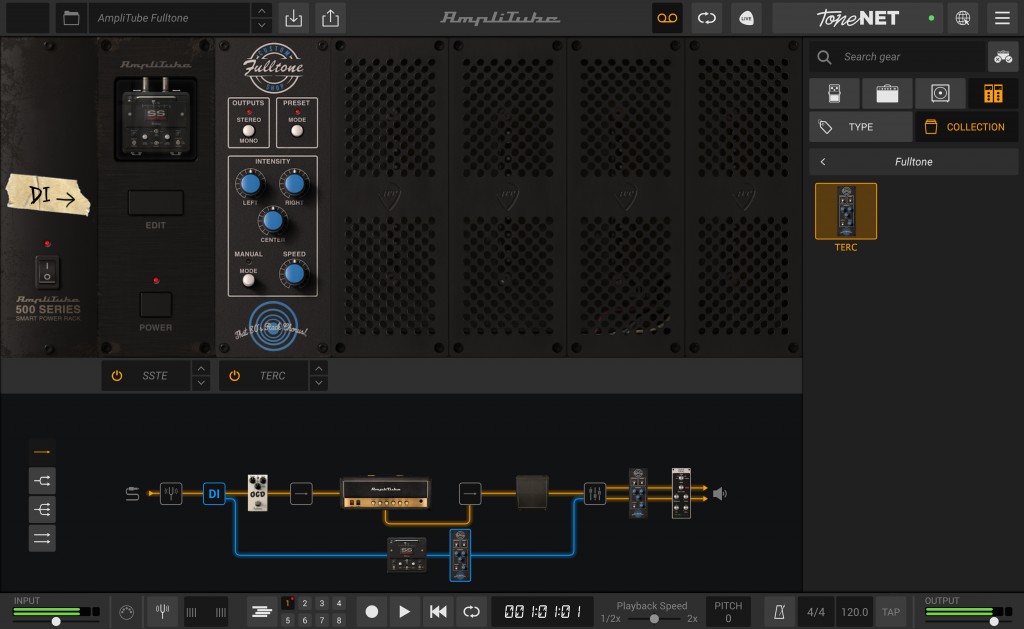1024x629 pixels.
Task: Open the amplifier category in gear browser
Action: (x=886, y=93)
